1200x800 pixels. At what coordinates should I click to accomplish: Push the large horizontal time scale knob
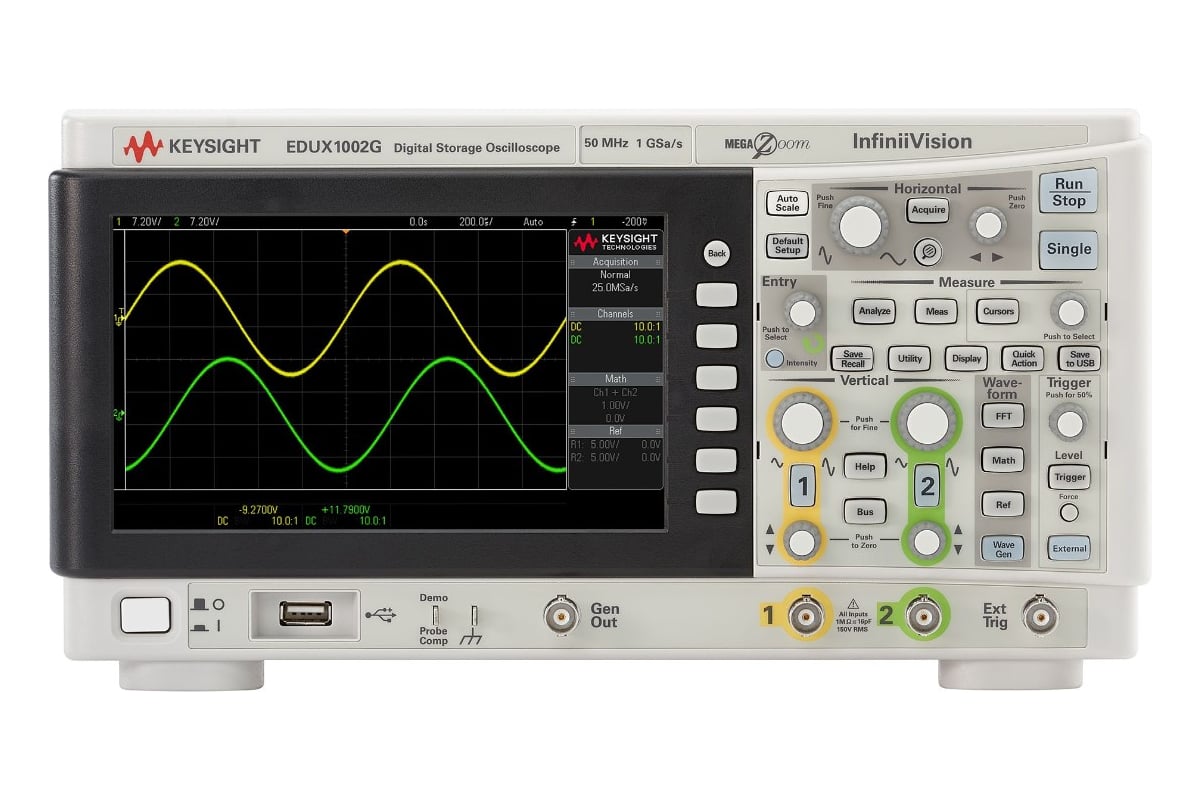861,225
